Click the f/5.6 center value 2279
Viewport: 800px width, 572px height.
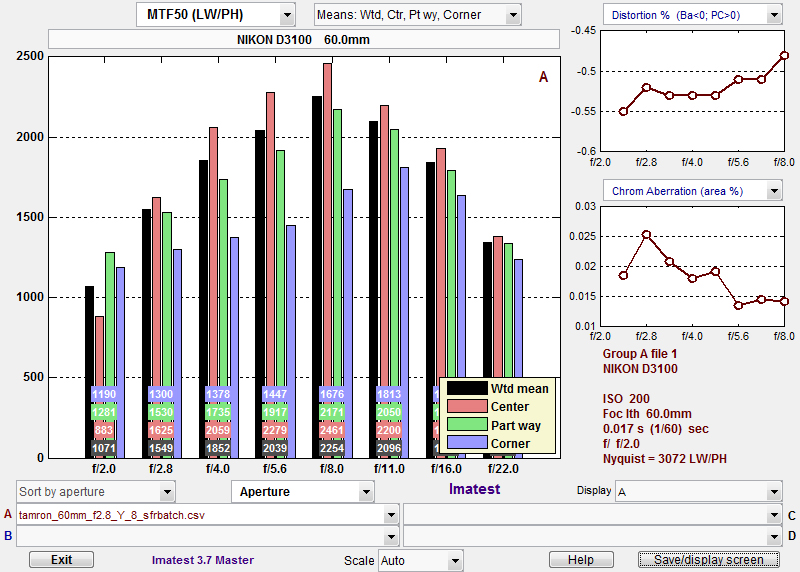[x=274, y=430]
